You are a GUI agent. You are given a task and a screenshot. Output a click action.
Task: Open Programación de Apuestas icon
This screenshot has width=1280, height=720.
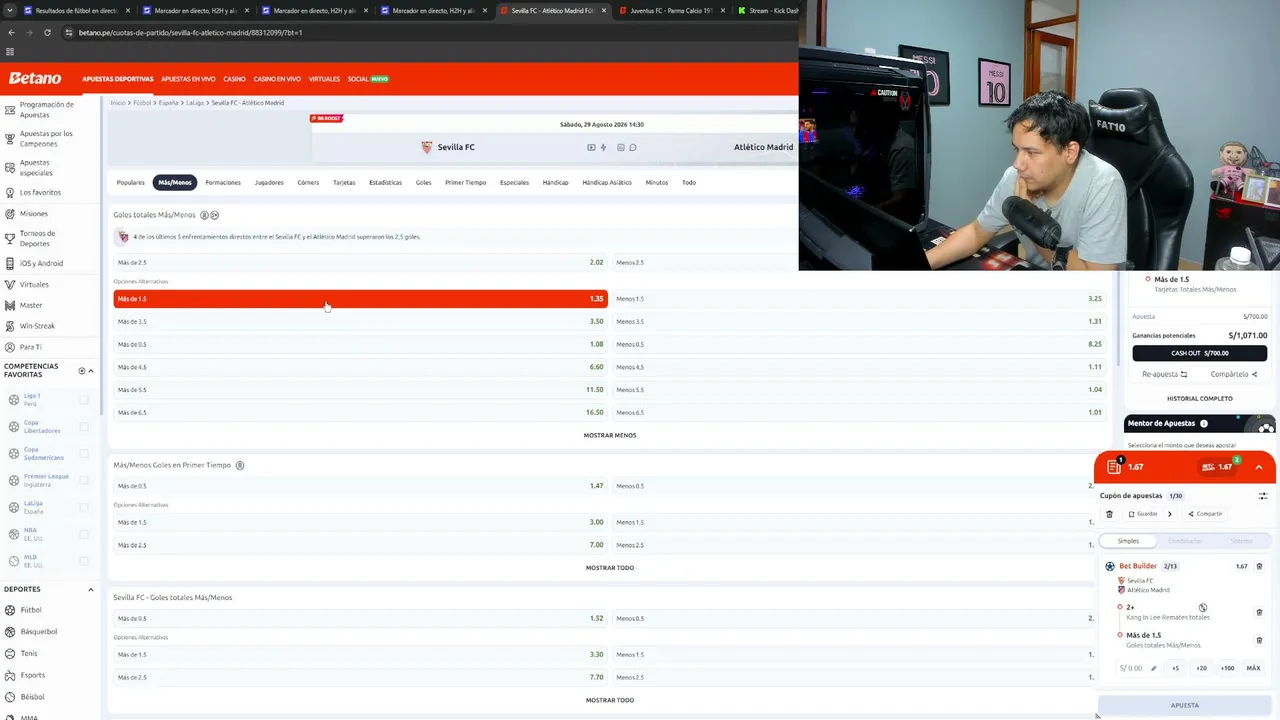coord(10,110)
